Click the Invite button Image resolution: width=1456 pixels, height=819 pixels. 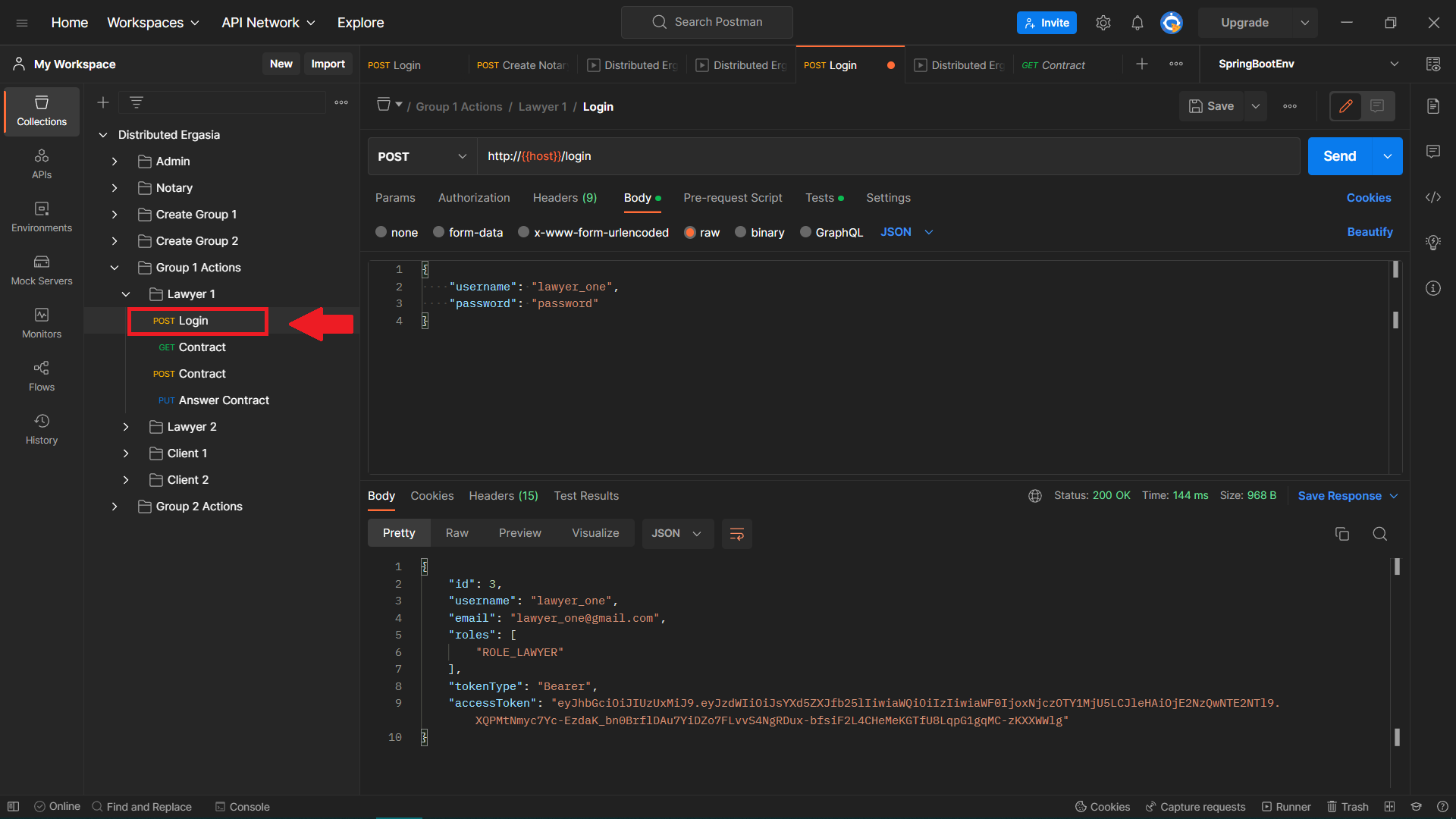coord(1046,23)
